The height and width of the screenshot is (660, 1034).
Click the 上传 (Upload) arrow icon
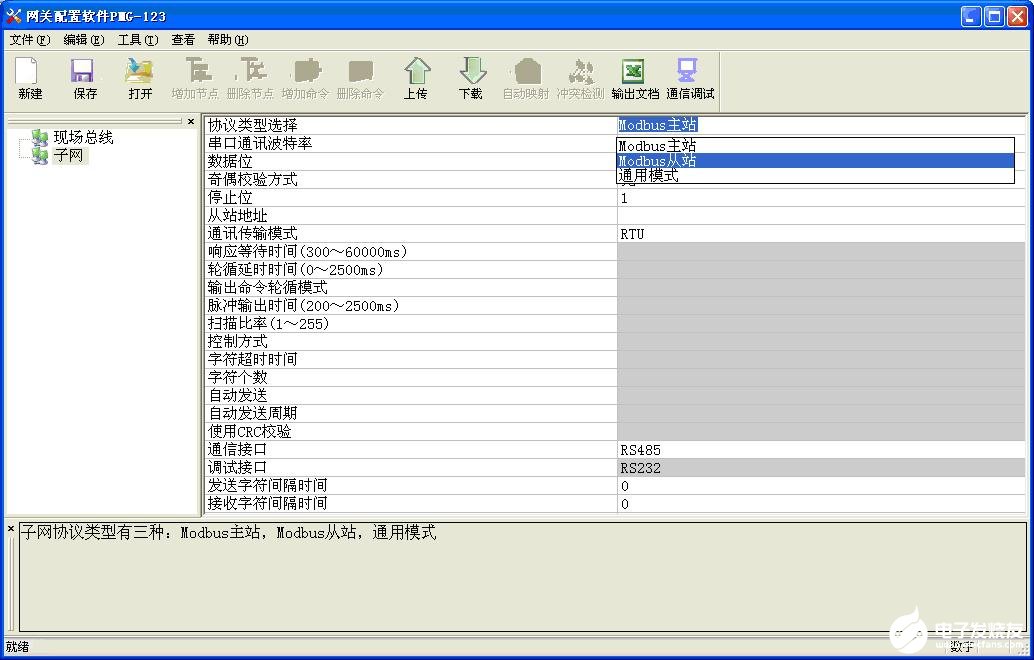pyautogui.click(x=417, y=71)
